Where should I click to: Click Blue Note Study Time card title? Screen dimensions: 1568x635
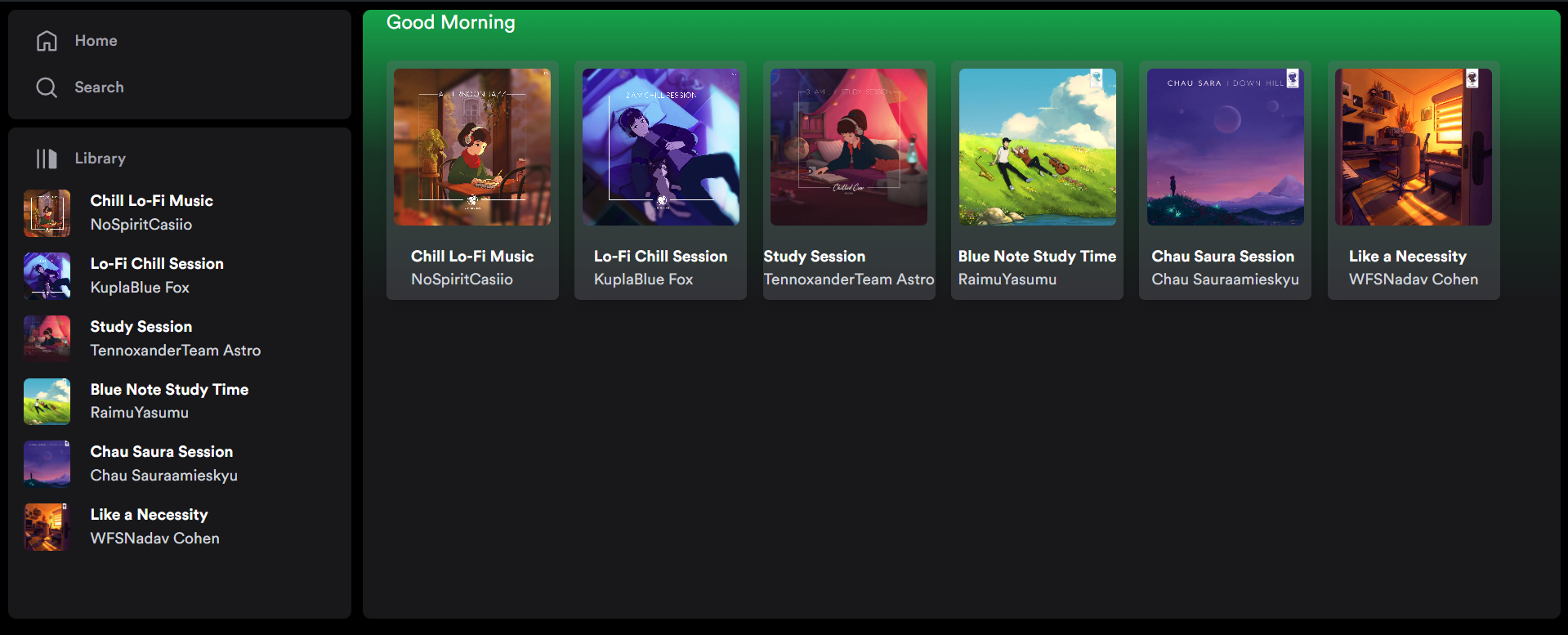(x=1037, y=257)
